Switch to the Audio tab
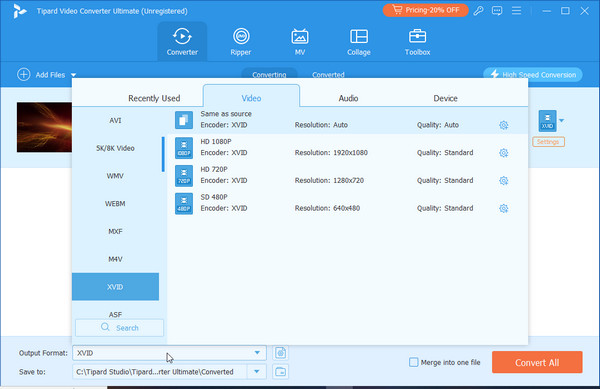 [348, 98]
